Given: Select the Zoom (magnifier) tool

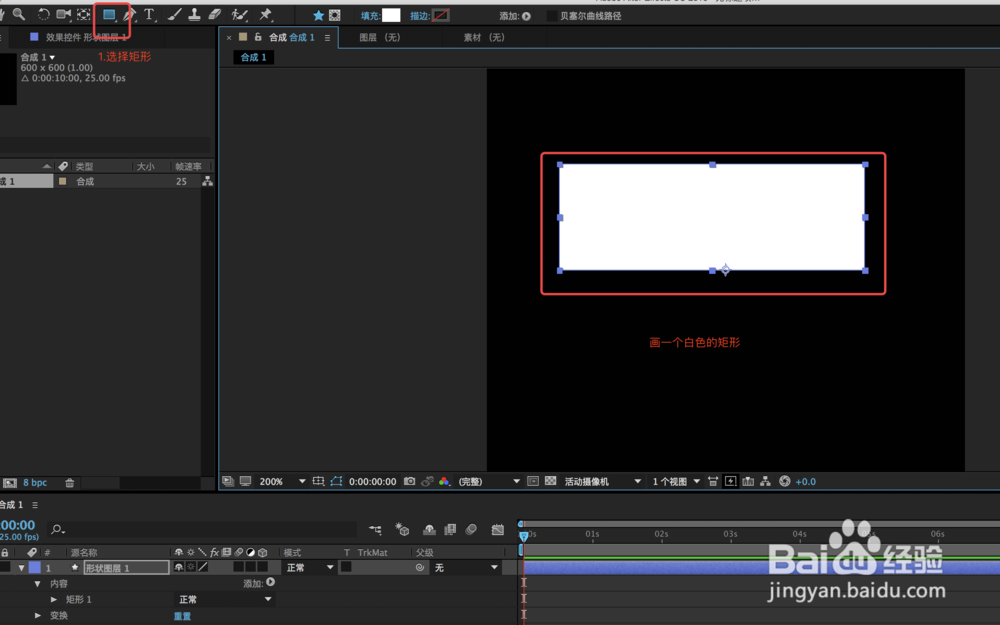Looking at the screenshot, I should pos(18,14).
